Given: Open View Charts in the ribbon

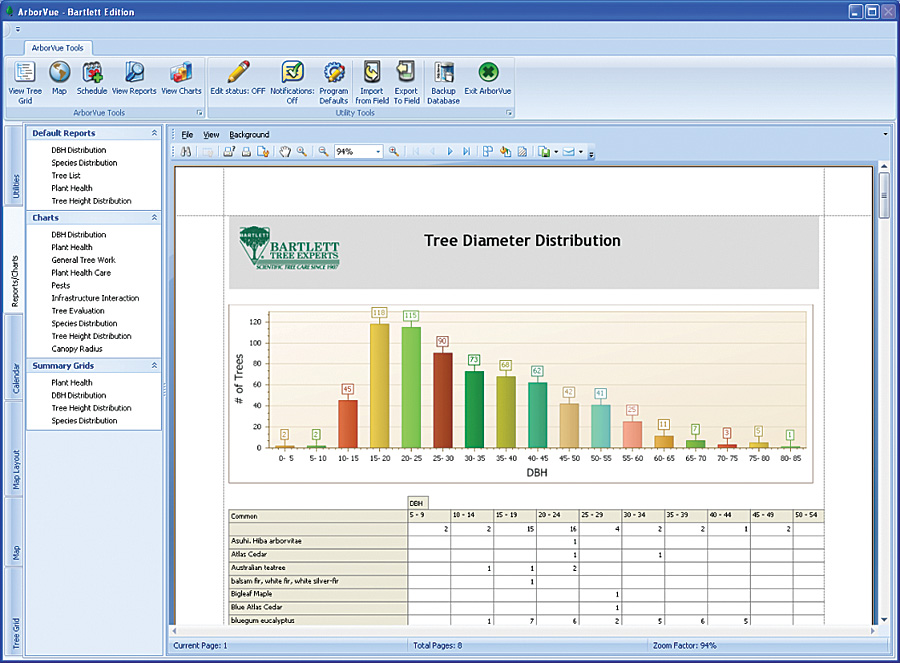Looking at the screenshot, I should [x=181, y=78].
